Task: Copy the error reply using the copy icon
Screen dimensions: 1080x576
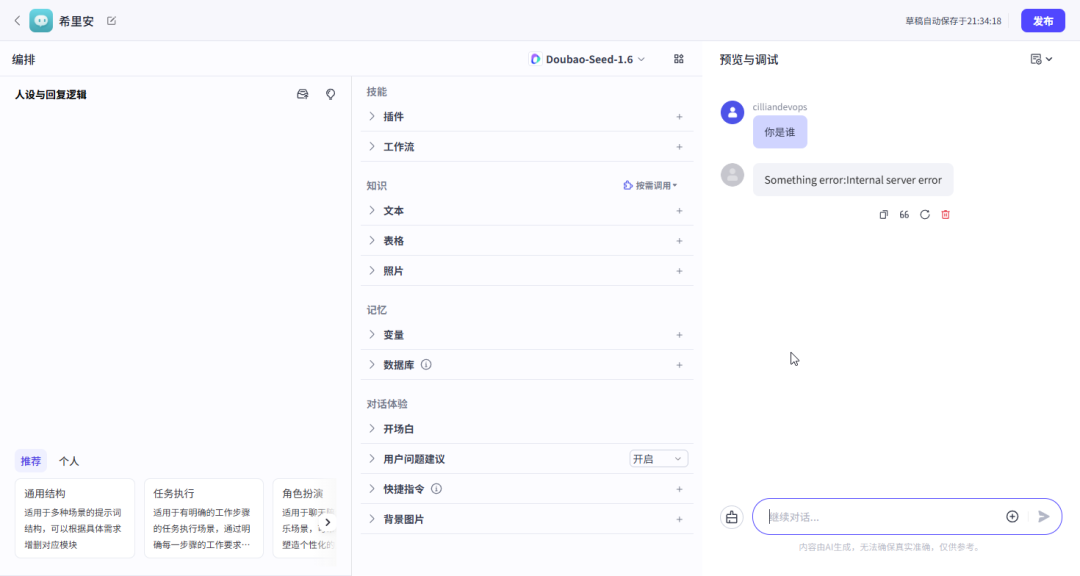Action: (x=883, y=215)
